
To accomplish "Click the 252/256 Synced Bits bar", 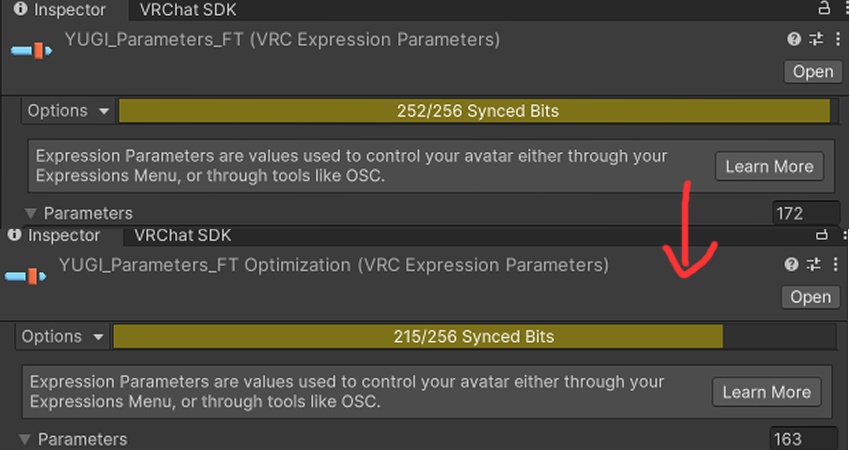I will coord(474,111).
